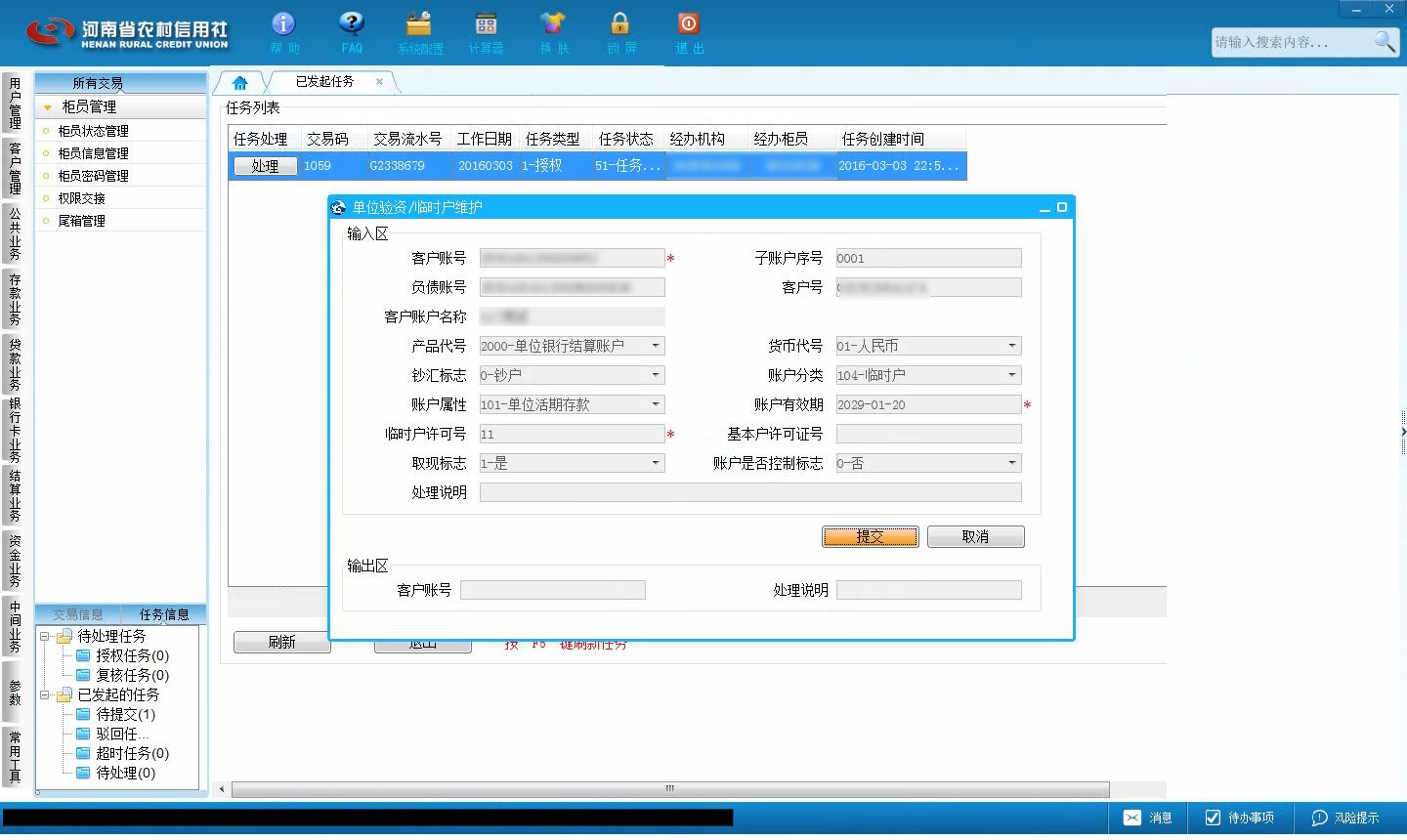Open 风险提示 risk alerts
This screenshot has height=840, width=1407.
point(1345,818)
